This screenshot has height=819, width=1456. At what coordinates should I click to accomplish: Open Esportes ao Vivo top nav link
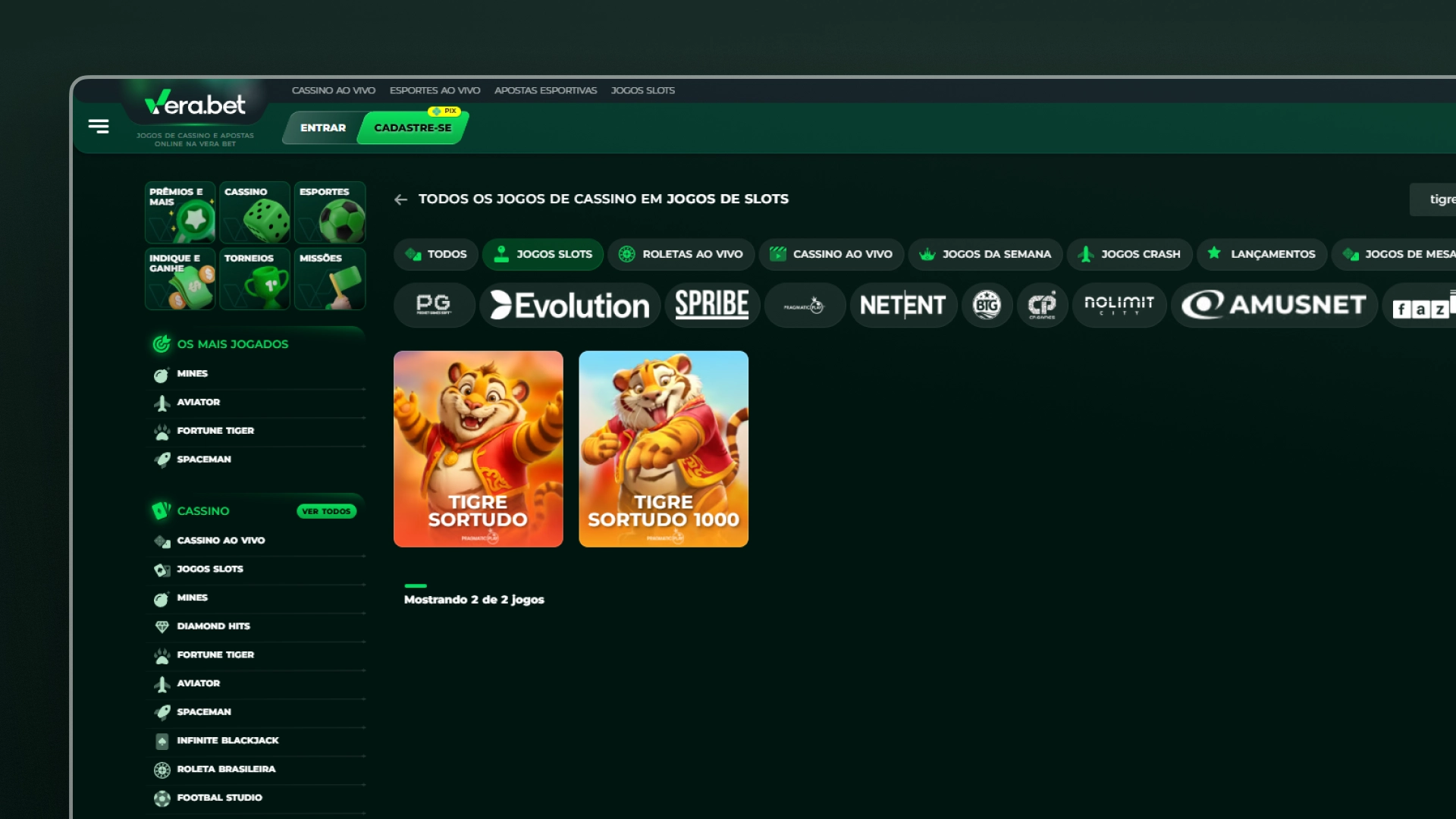pyautogui.click(x=435, y=90)
